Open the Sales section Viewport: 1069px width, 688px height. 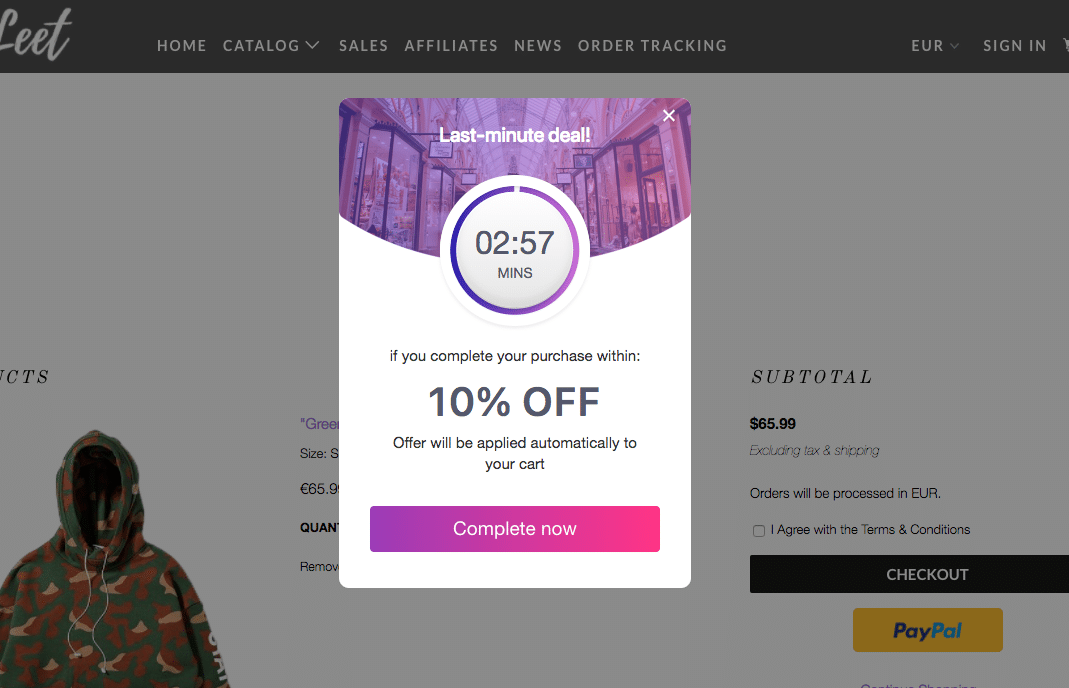coord(363,45)
